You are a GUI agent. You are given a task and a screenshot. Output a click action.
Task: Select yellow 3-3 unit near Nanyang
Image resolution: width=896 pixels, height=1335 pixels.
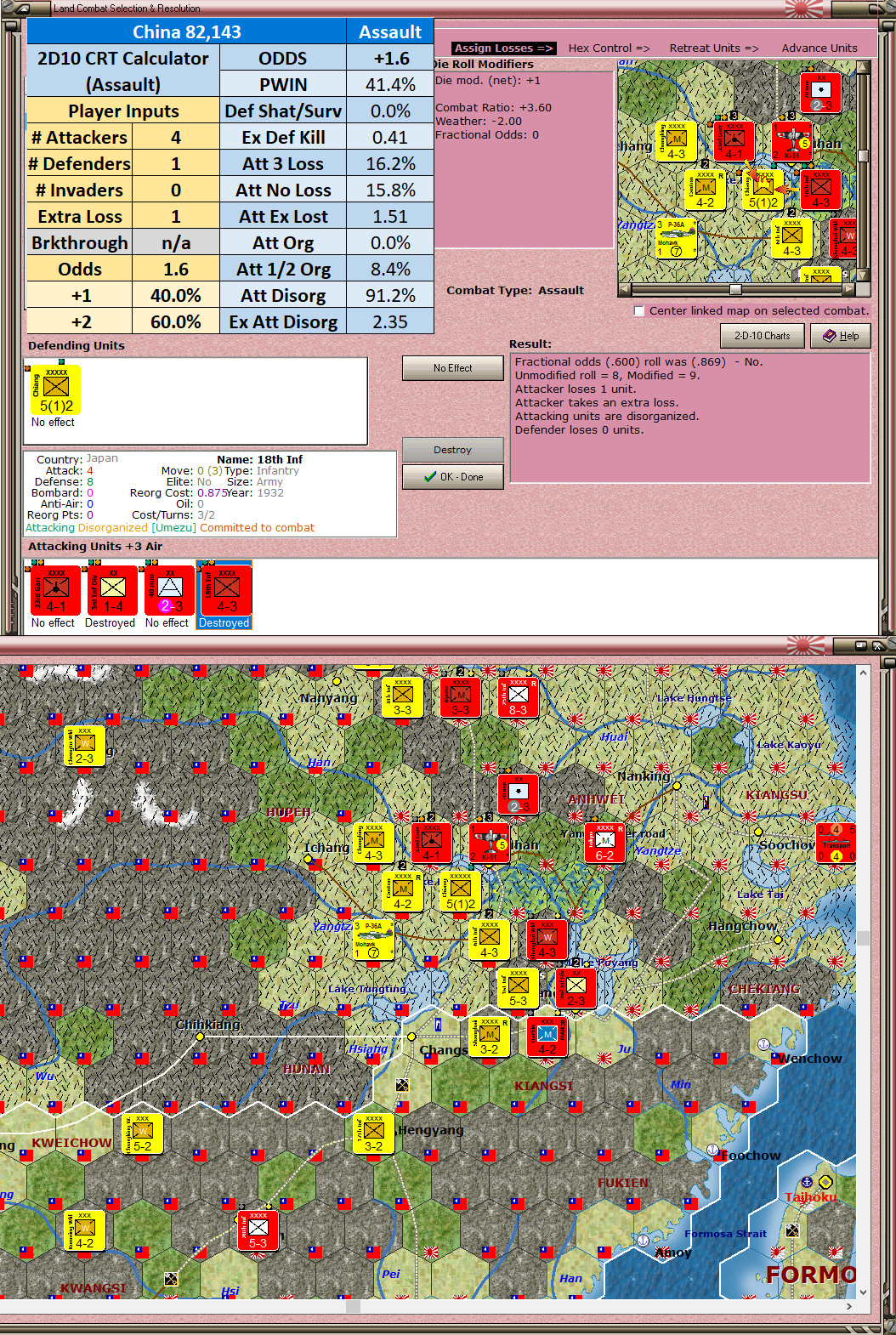(x=402, y=696)
